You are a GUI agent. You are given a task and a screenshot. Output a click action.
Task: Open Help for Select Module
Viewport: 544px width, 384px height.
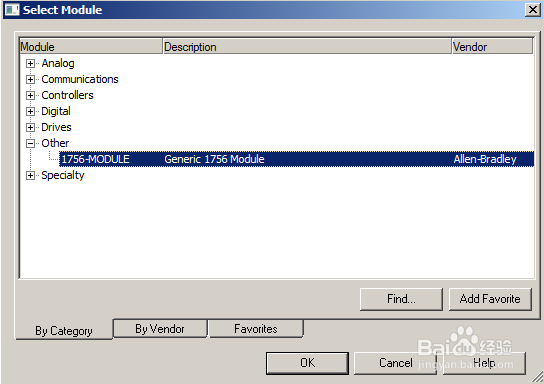[x=484, y=363]
